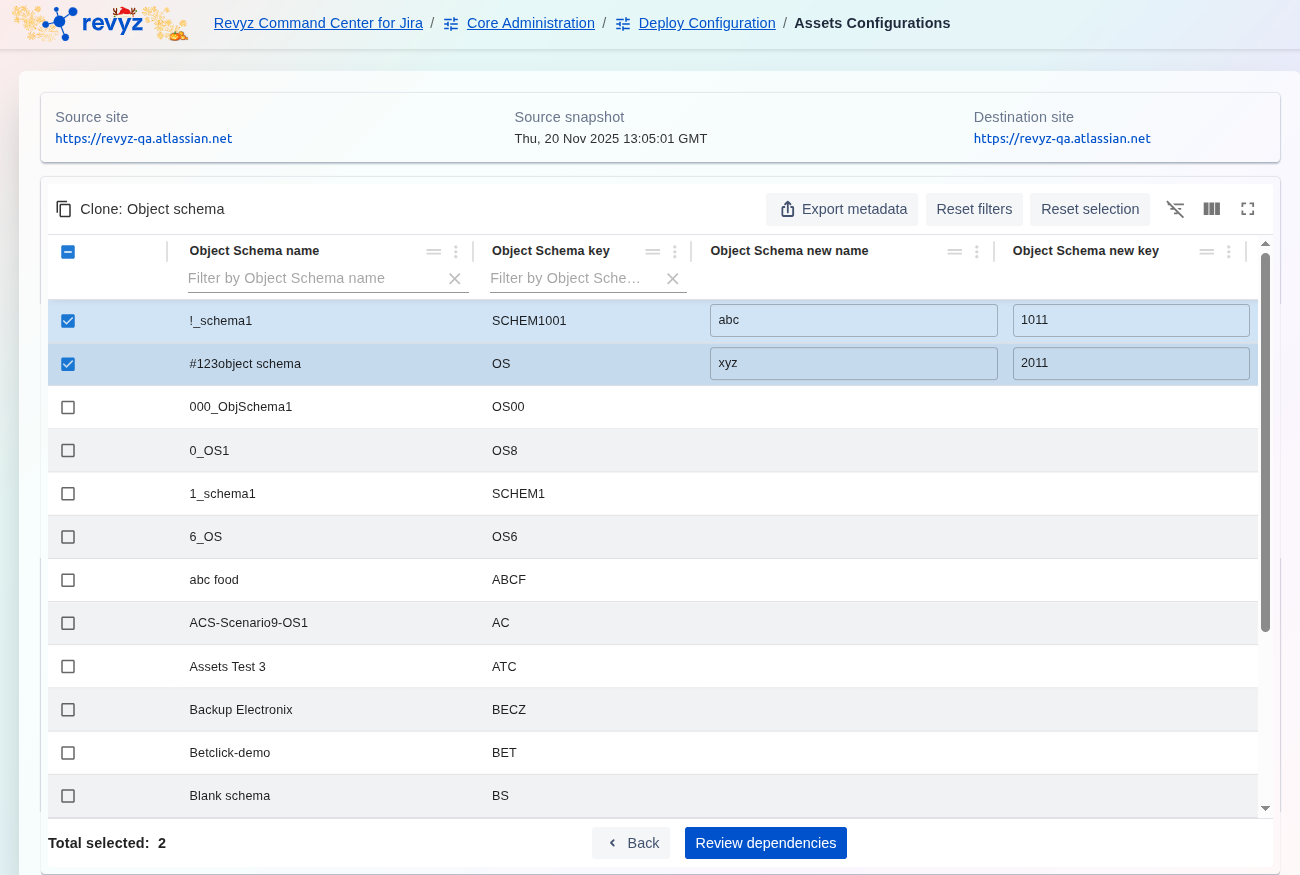
Task: Toggle full screen table view
Action: coord(1247,209)
